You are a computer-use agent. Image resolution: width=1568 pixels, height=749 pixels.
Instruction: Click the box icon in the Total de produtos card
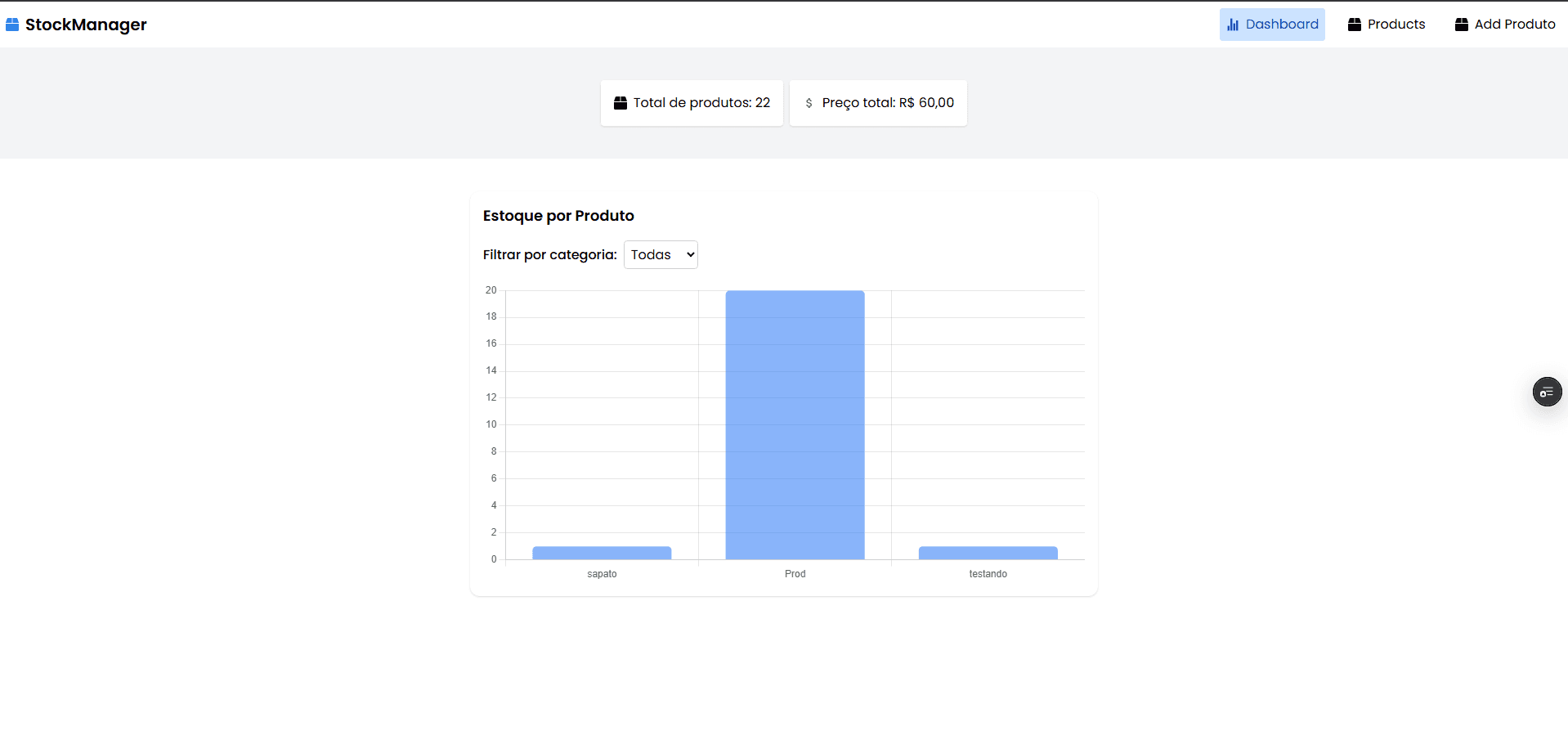[620, 102]
